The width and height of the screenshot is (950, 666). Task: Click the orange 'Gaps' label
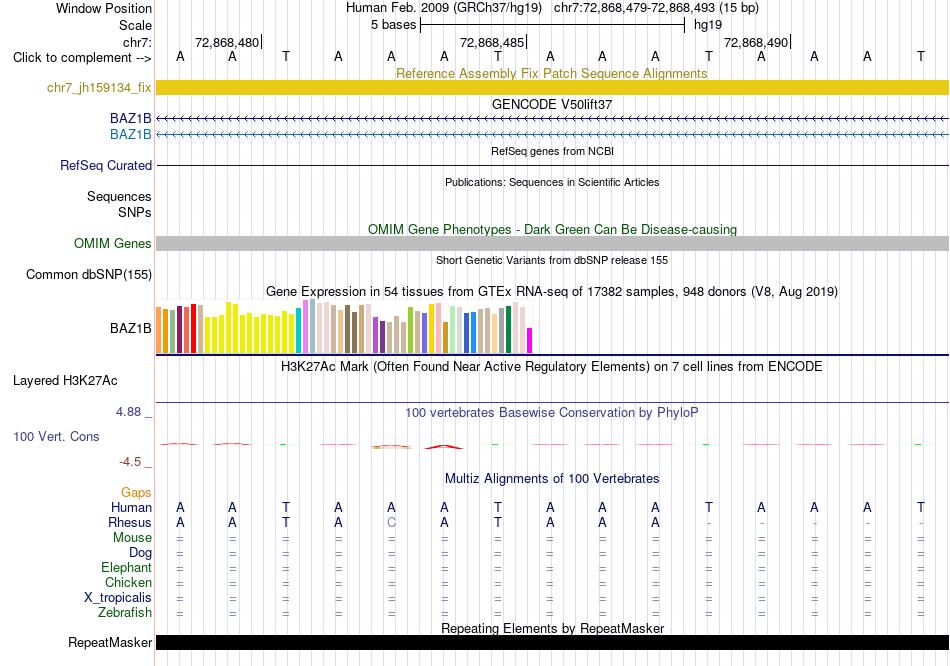click(x=136, y=493)
